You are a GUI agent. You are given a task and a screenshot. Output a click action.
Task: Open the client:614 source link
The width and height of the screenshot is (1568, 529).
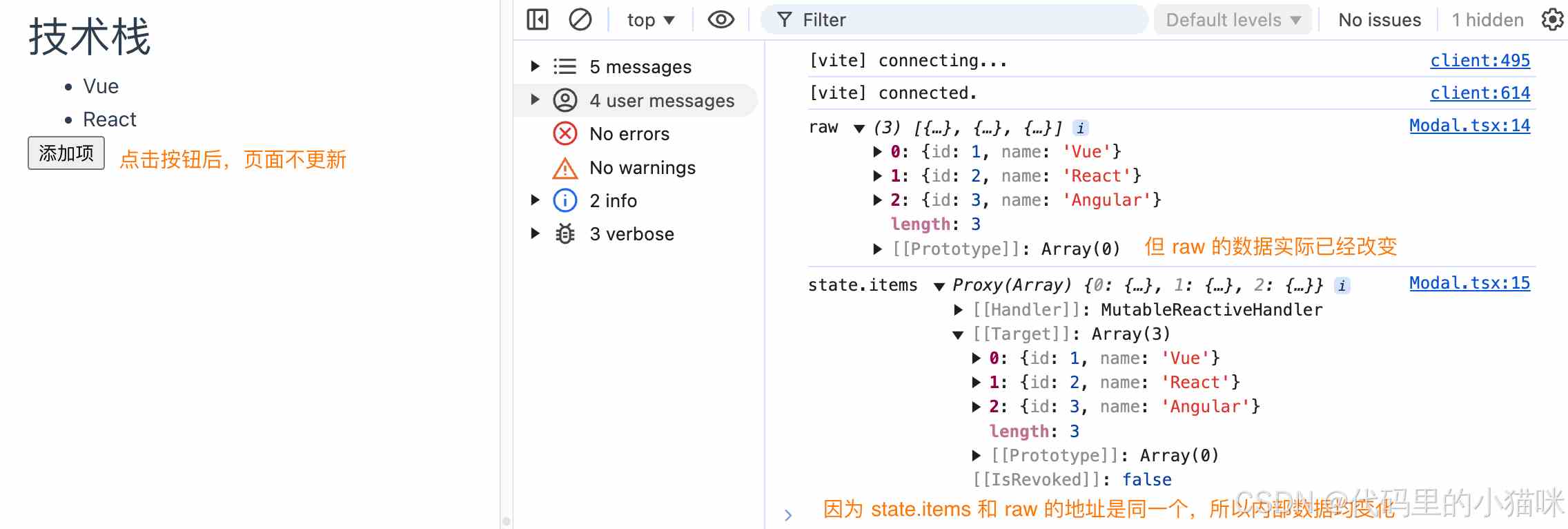click(x=1480, y=93)
